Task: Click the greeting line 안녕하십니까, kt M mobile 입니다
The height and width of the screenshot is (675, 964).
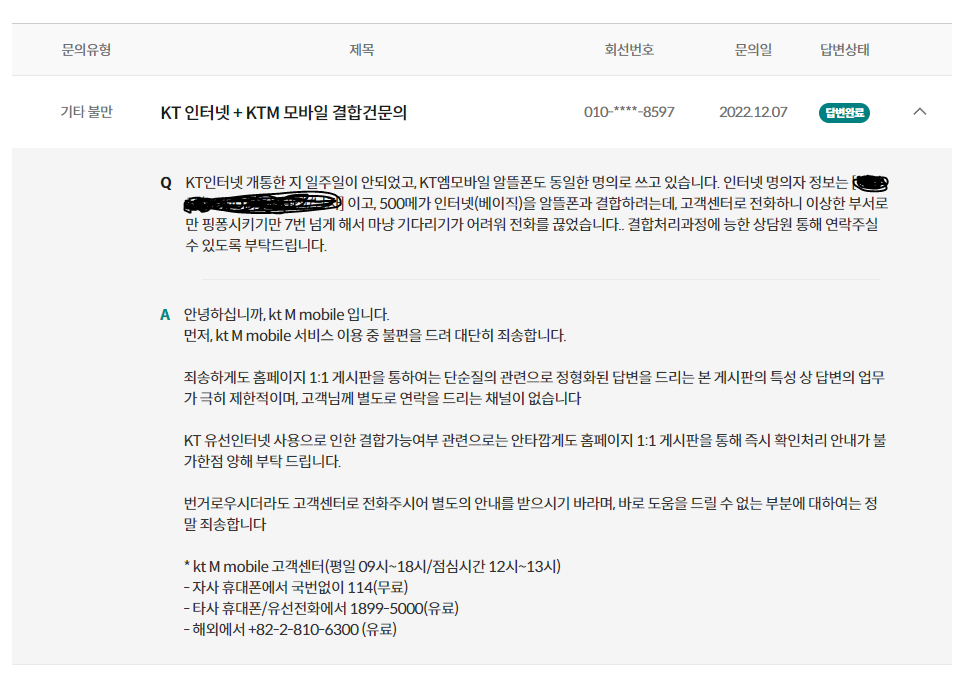Action: 287,314
